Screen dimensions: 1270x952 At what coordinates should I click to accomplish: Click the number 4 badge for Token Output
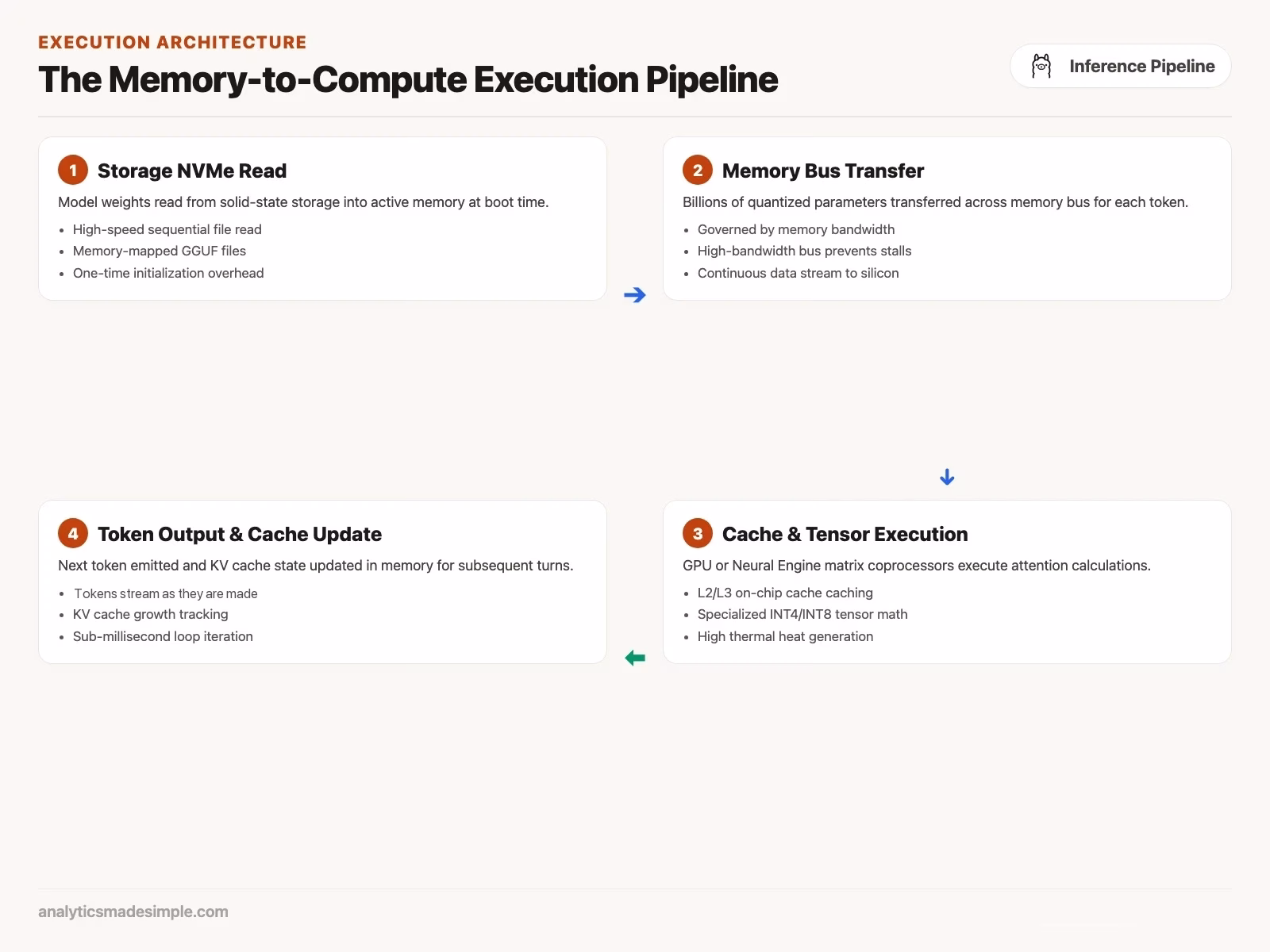(x=73, y=533)
